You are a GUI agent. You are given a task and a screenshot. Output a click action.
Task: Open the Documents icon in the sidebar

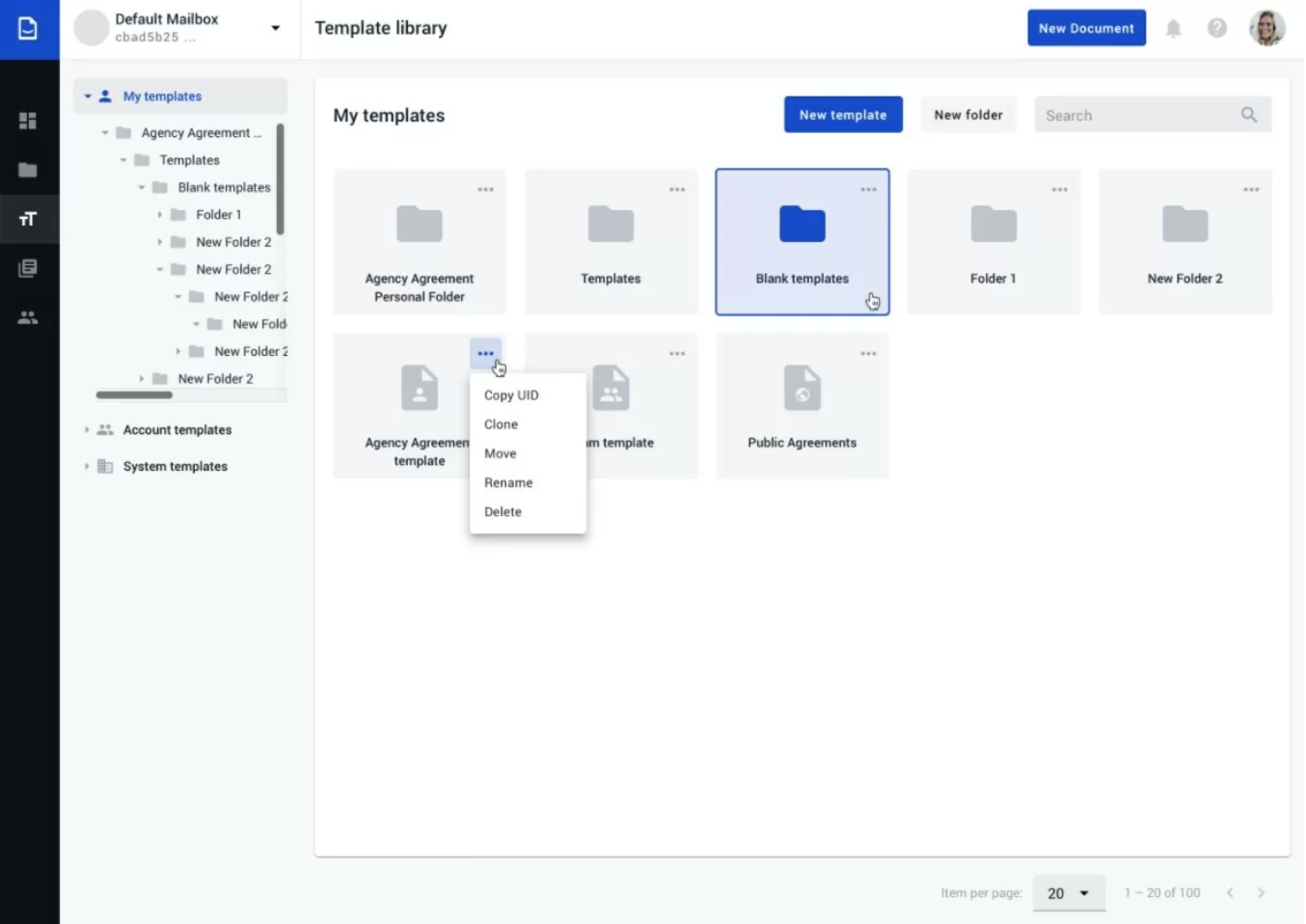pos(28,28)
